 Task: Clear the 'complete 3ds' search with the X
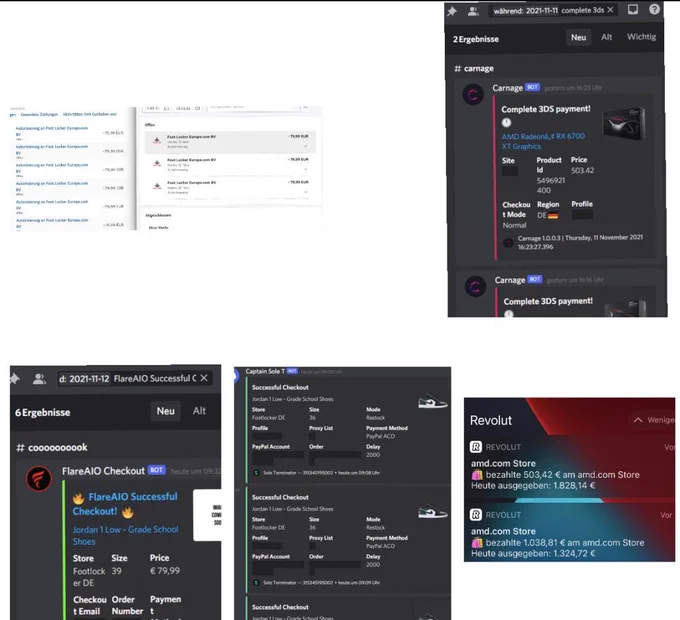tap(610, 10)
